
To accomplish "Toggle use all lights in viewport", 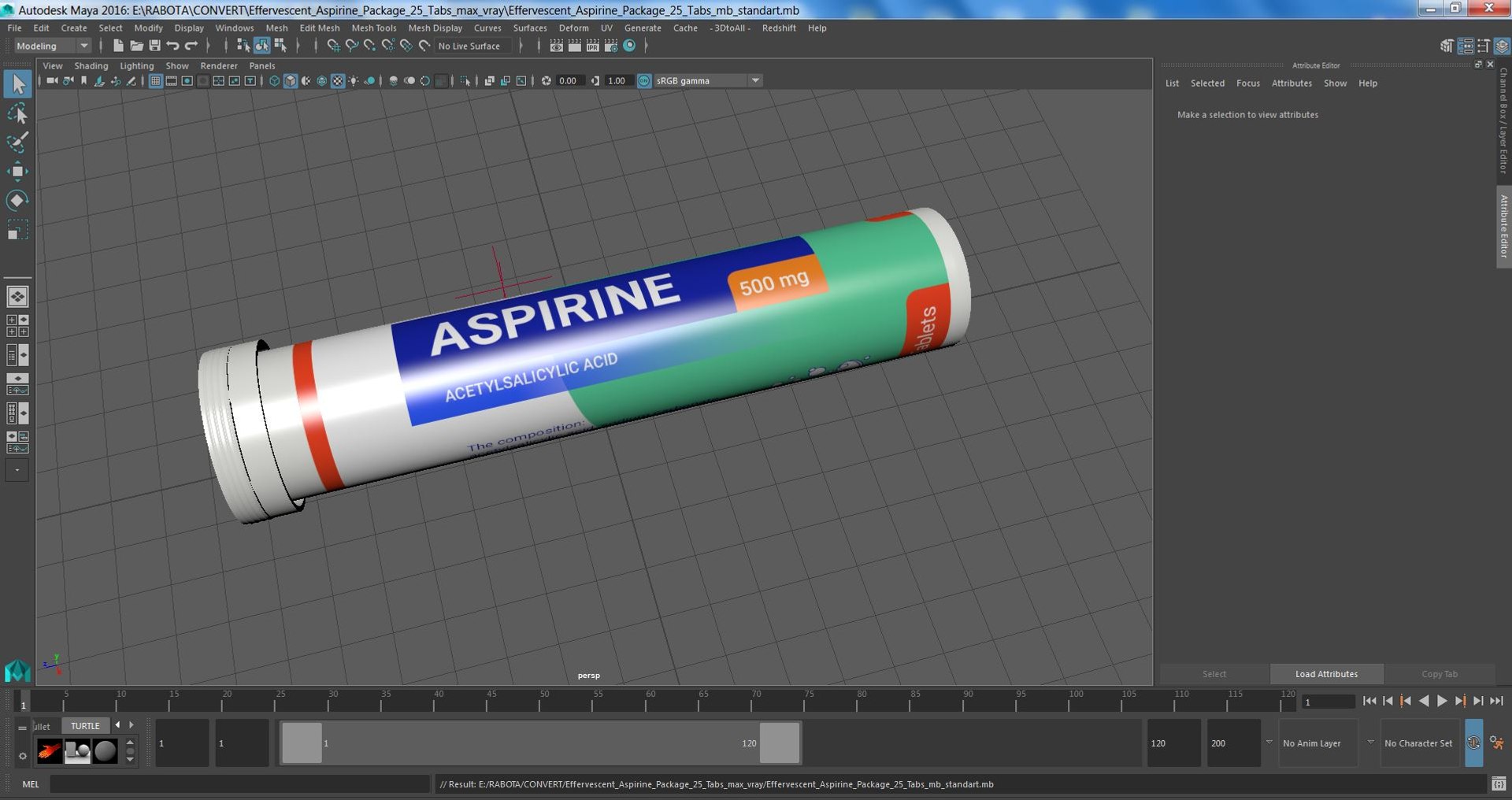I will point(354,81).
